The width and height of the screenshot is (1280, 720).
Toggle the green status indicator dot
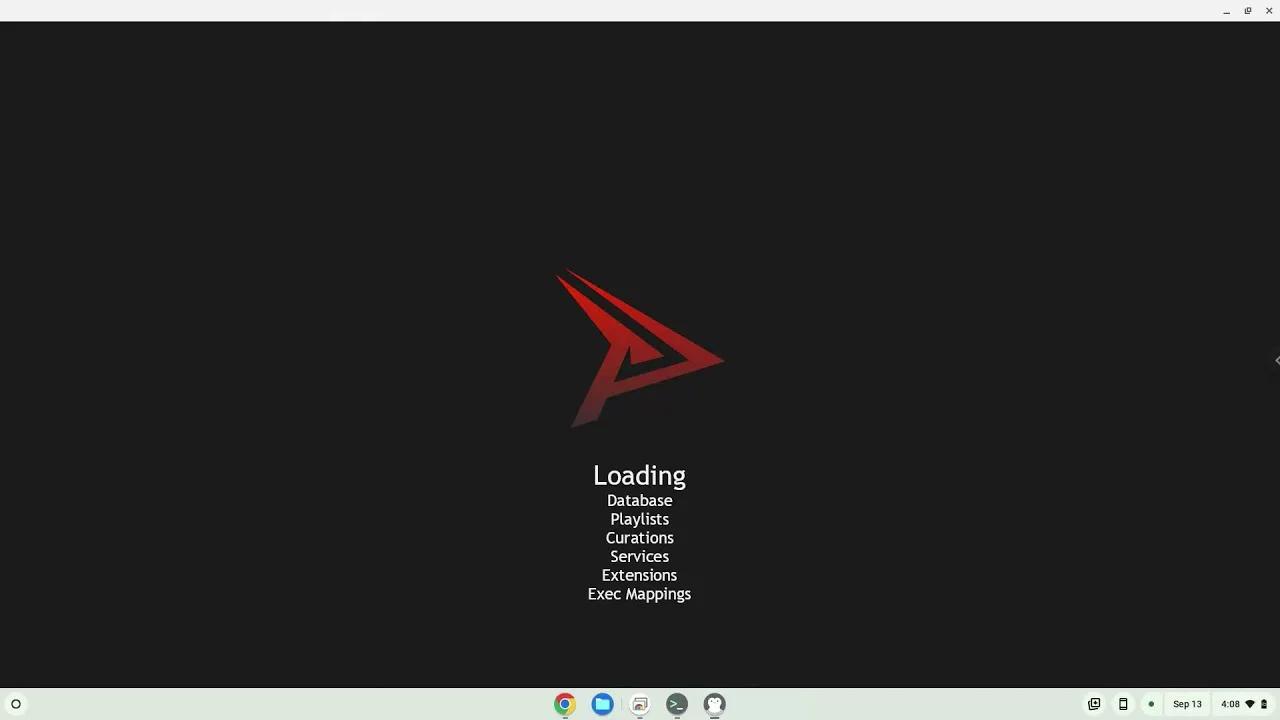[x=1151, y=704]
